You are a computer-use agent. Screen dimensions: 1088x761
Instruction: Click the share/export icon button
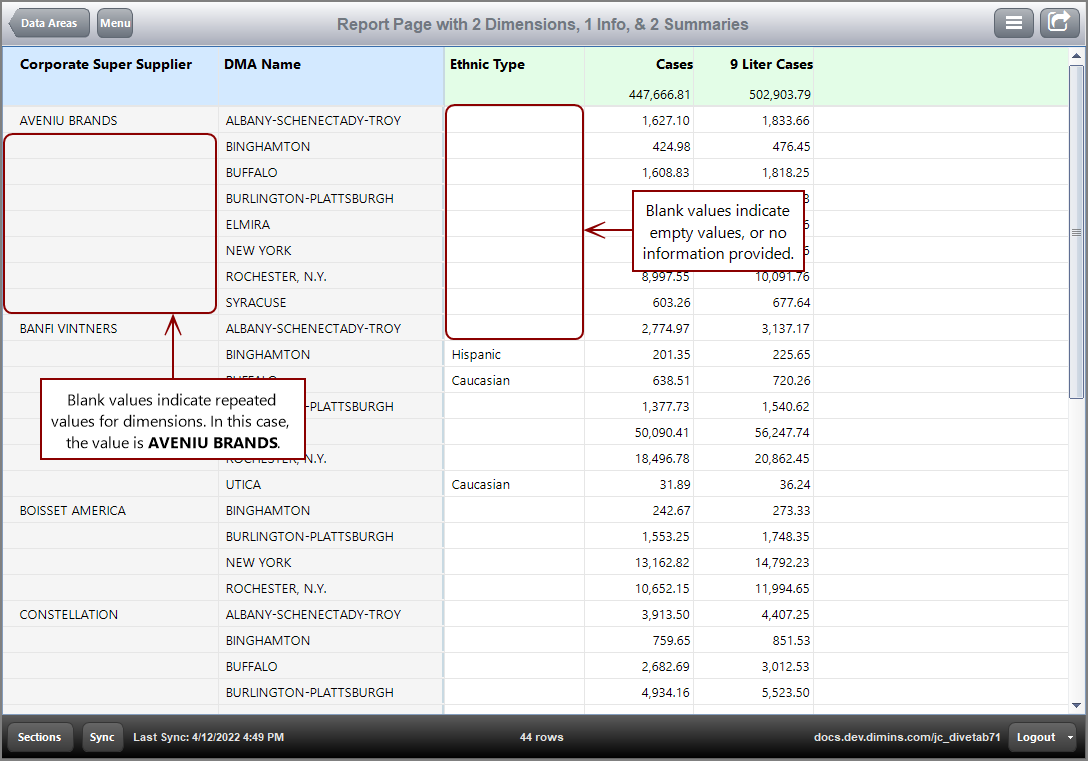pos(1059,23)
